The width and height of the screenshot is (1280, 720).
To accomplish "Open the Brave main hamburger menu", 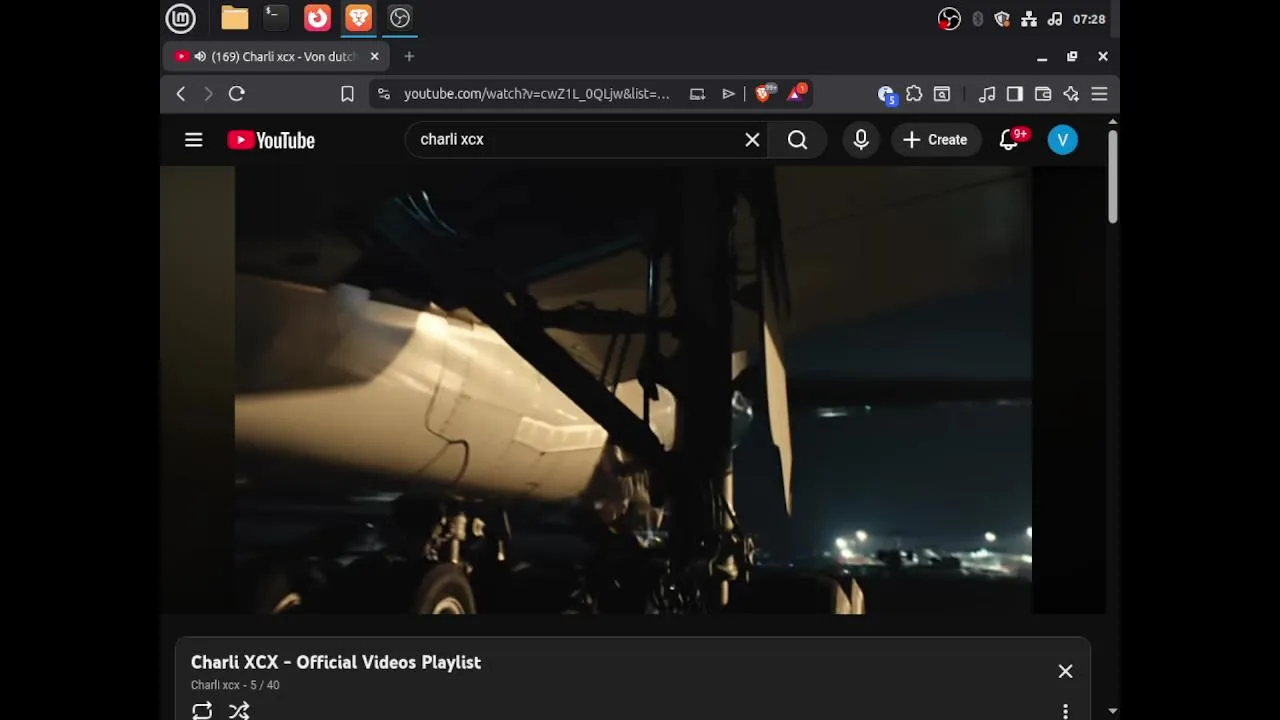I will pos(1099,94).
